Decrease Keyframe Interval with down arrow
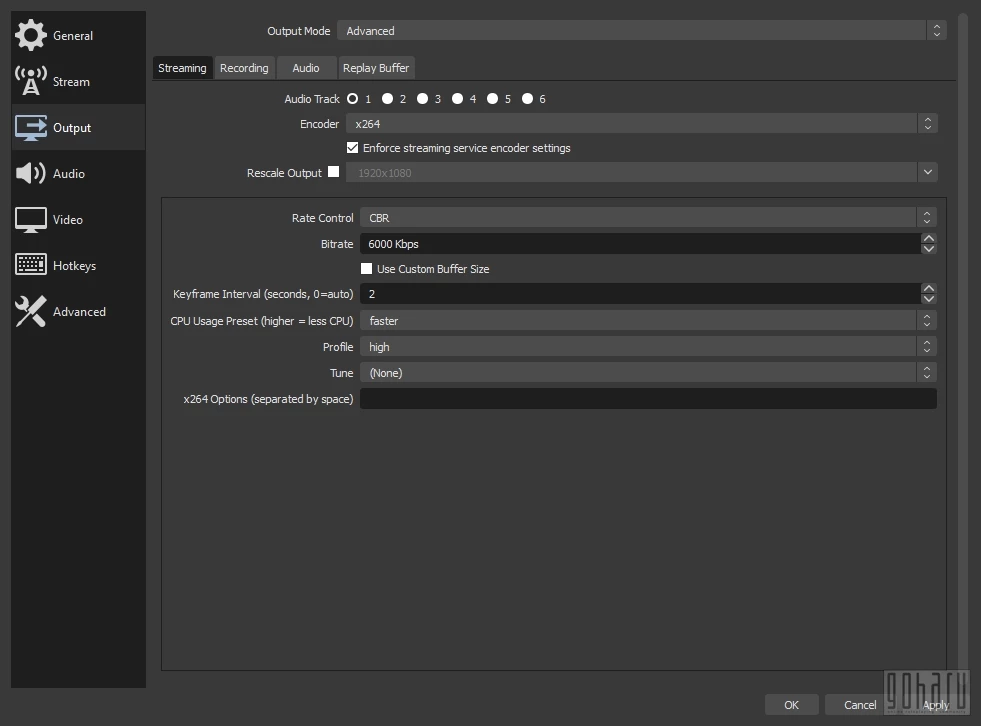The image size is (981, 726). click(x=929, y=299)
